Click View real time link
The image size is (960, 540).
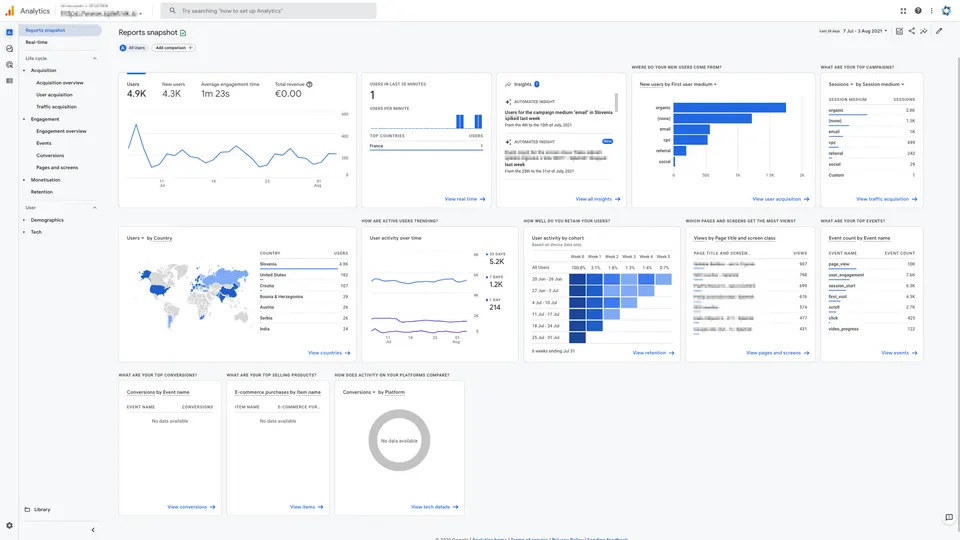point(465,199)
